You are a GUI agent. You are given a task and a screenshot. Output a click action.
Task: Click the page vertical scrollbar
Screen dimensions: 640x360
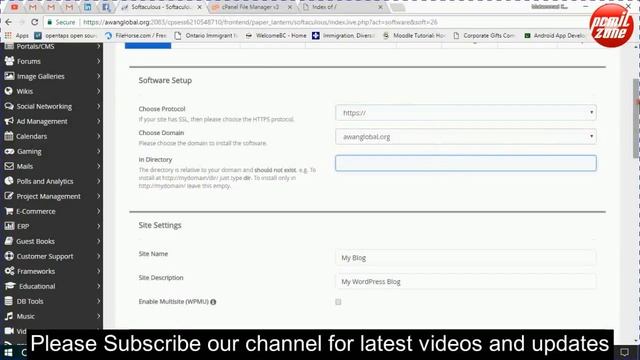pyautogui.click(x=636, y=118)
